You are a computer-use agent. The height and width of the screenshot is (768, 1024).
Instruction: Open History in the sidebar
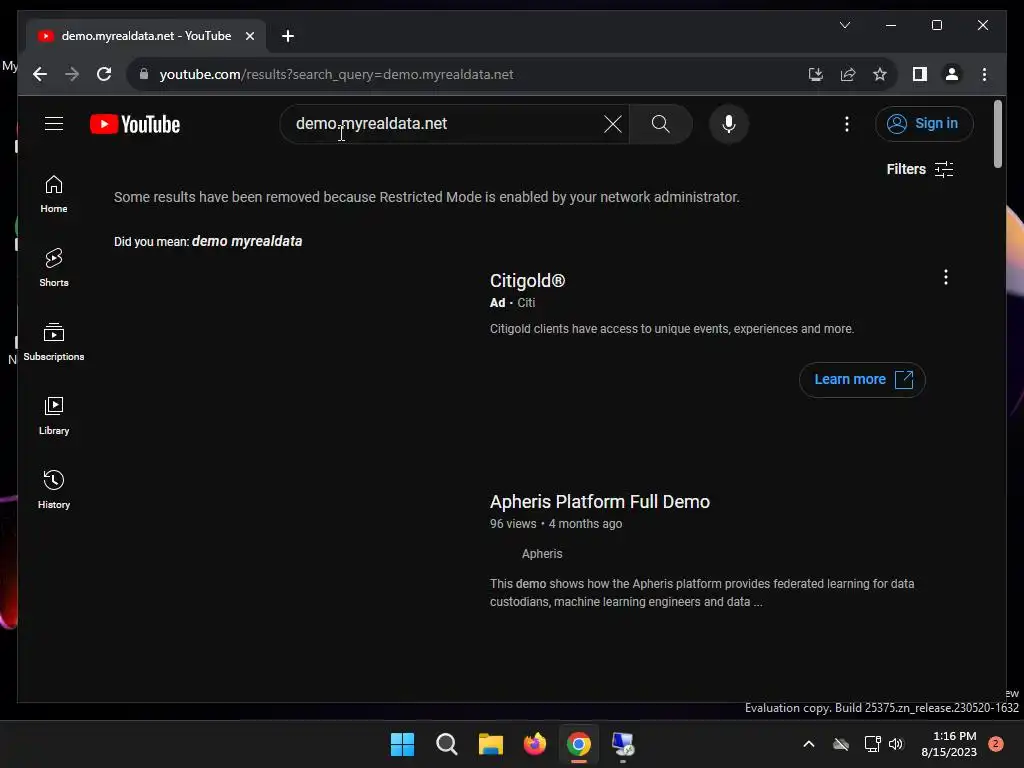tap(54, 490)
